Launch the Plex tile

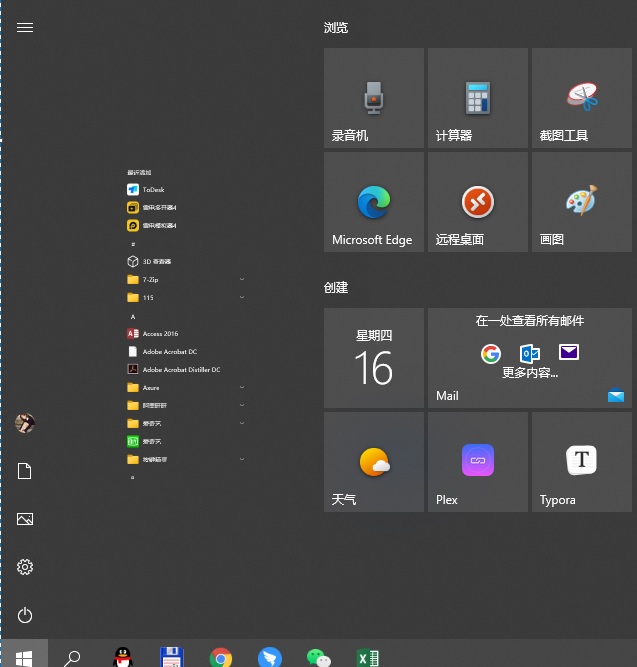(478, 462)
